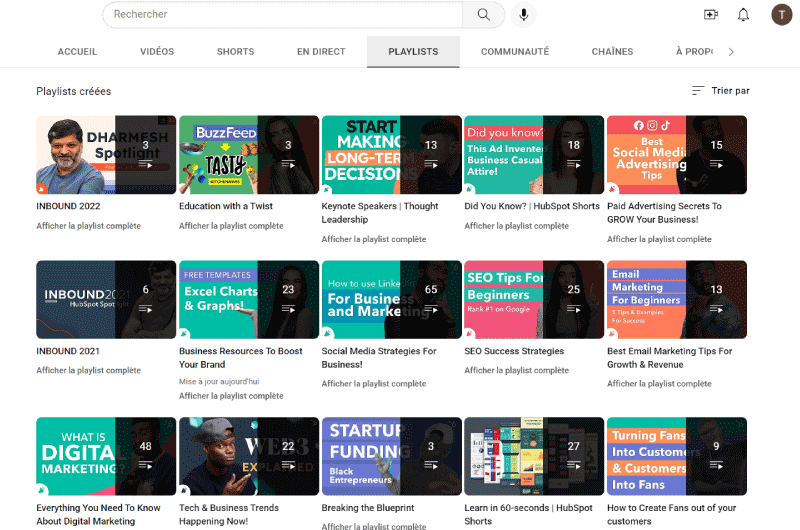
Task: Click Social Media Strategies For Business title
Action: click(379, 358)
